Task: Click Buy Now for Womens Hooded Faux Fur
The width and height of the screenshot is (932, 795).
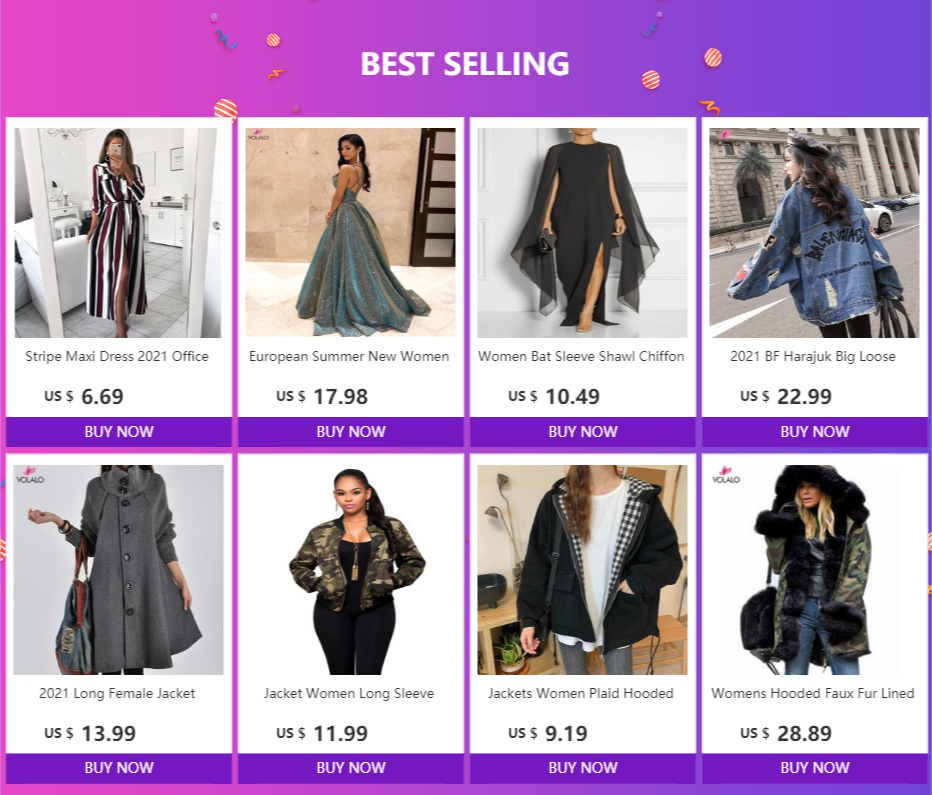Action: tap(814, 768)
